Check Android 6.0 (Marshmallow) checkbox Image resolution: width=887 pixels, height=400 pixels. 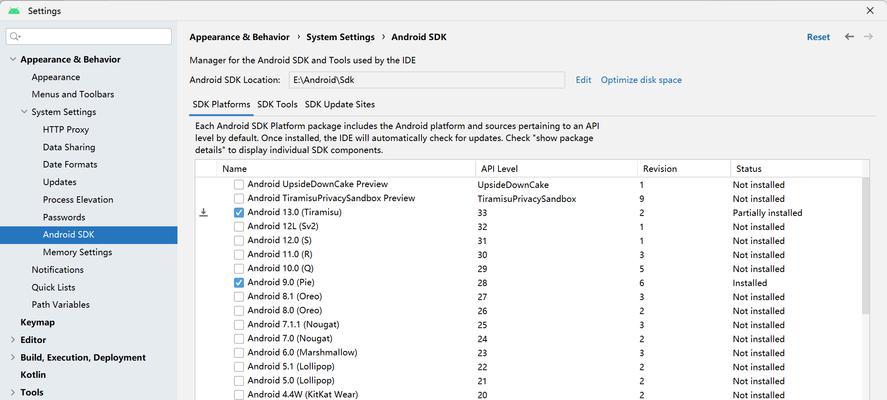pos(239,352)
